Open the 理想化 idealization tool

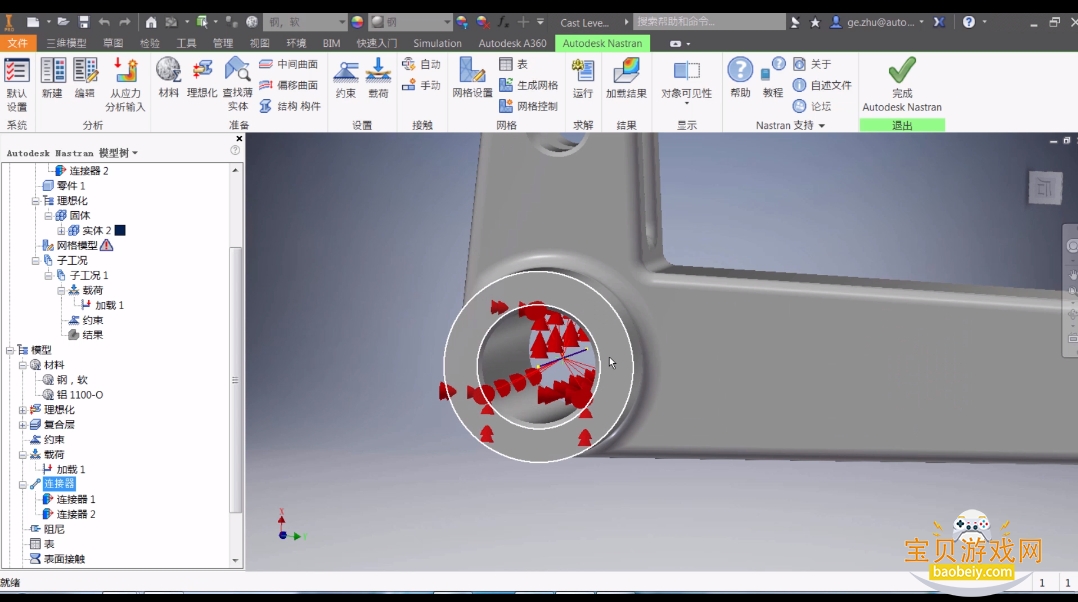201,78
